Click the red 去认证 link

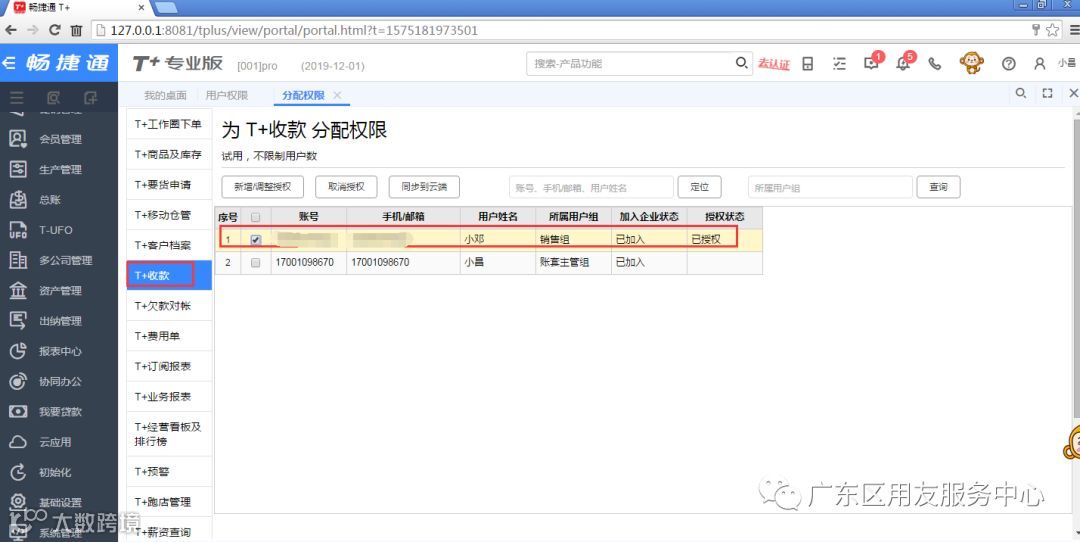[774, 64]
